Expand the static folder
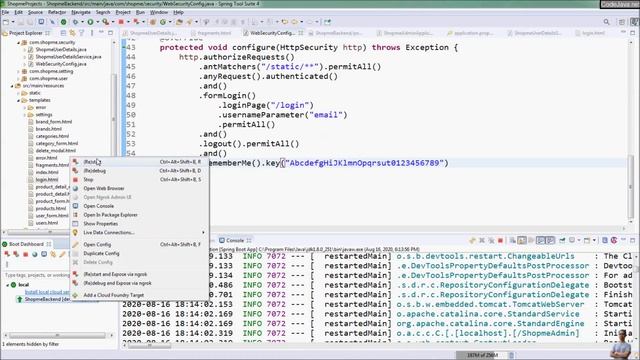 tap(18, 93)
